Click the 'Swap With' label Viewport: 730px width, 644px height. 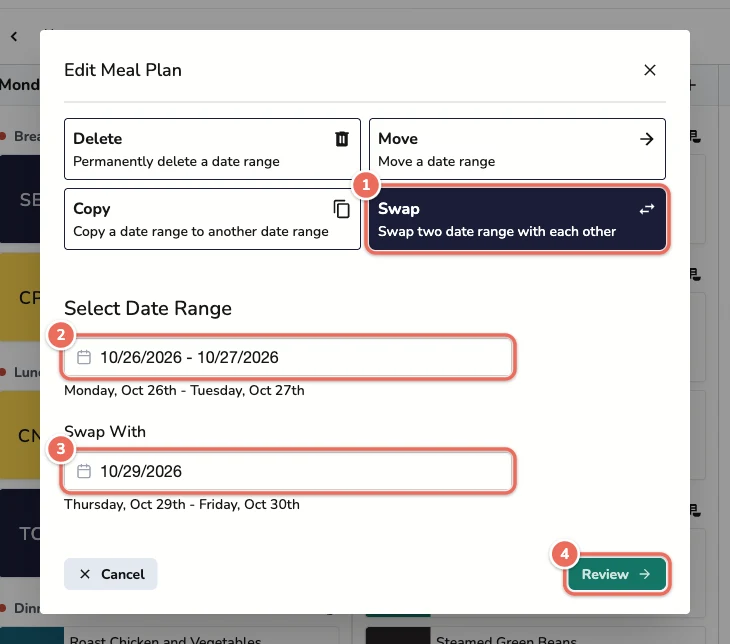click(105, 432)
